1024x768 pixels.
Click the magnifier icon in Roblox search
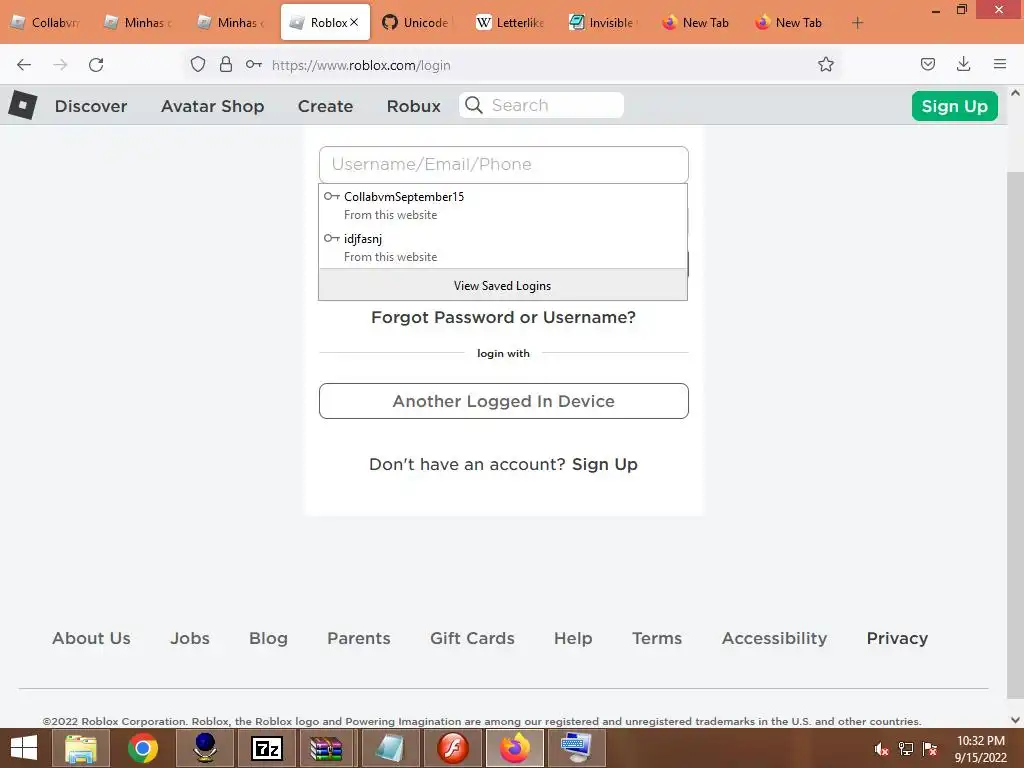(x=474, y=105)
